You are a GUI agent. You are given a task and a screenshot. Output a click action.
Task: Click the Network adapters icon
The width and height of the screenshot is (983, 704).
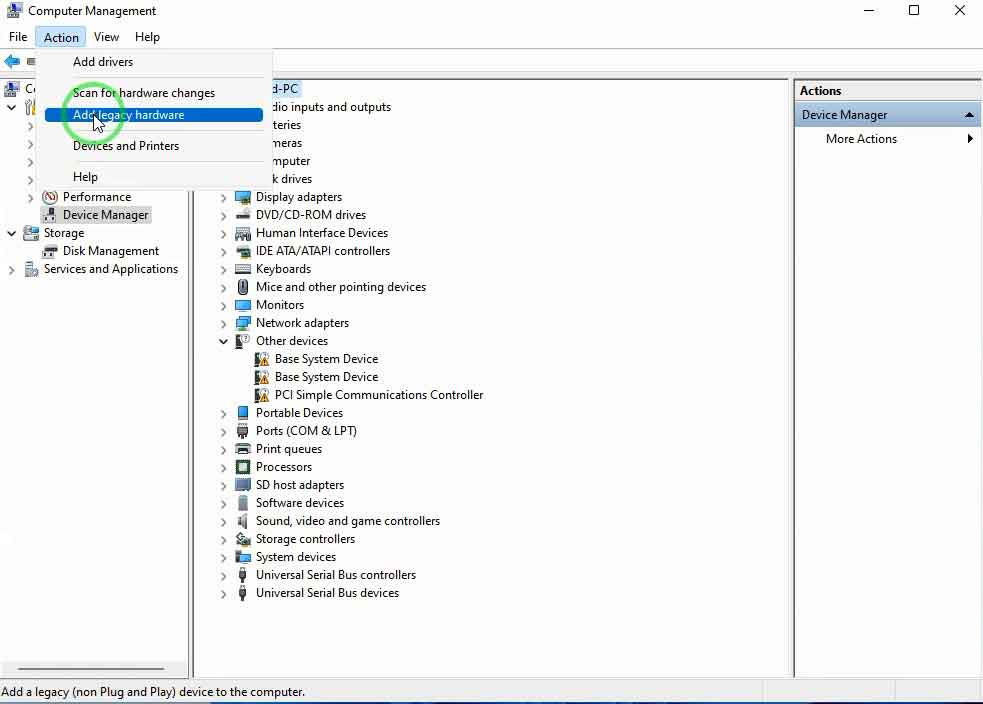click(243, 323)
